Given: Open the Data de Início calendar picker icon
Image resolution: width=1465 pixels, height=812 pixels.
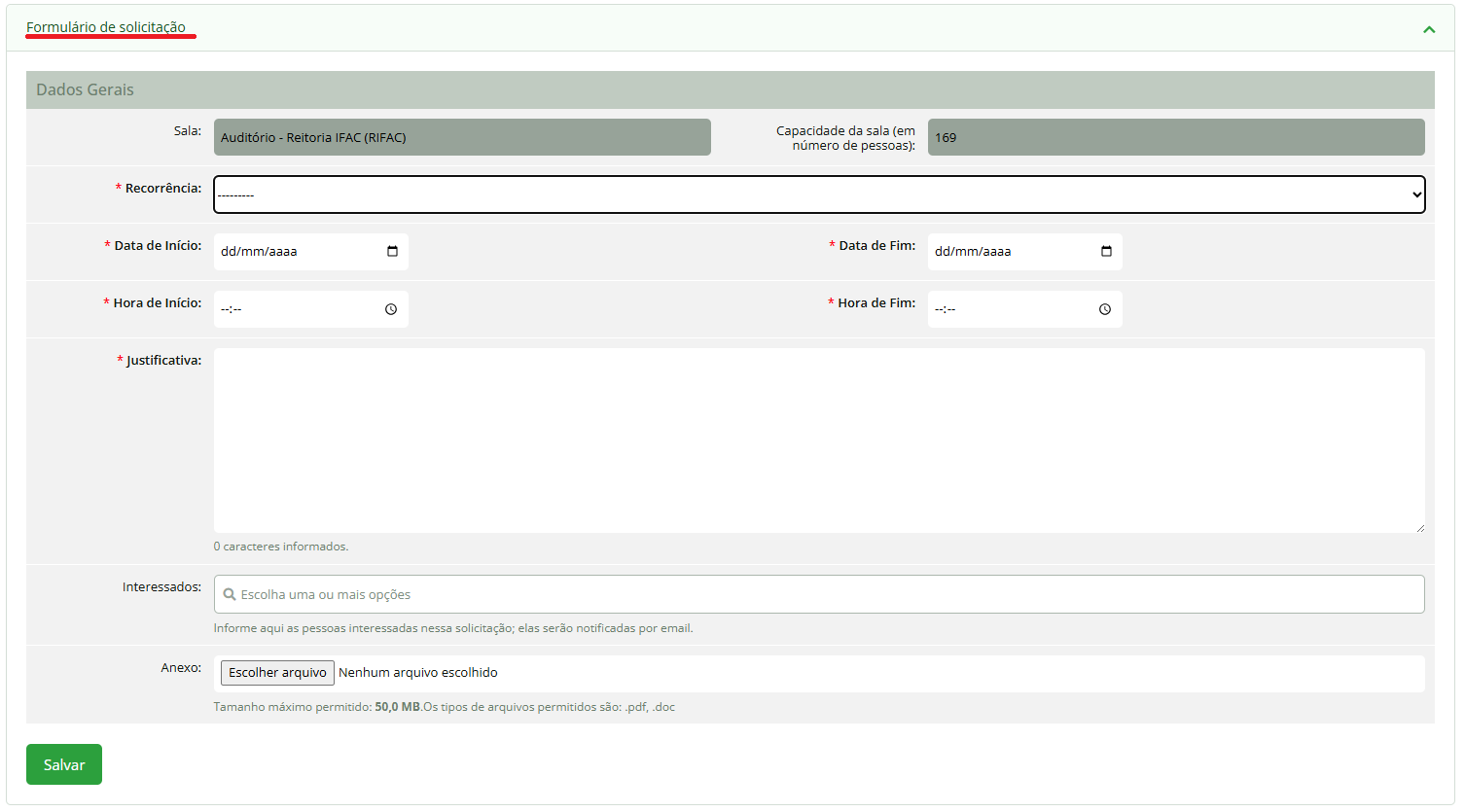Looking at the screenshot, I should (392, 252).
